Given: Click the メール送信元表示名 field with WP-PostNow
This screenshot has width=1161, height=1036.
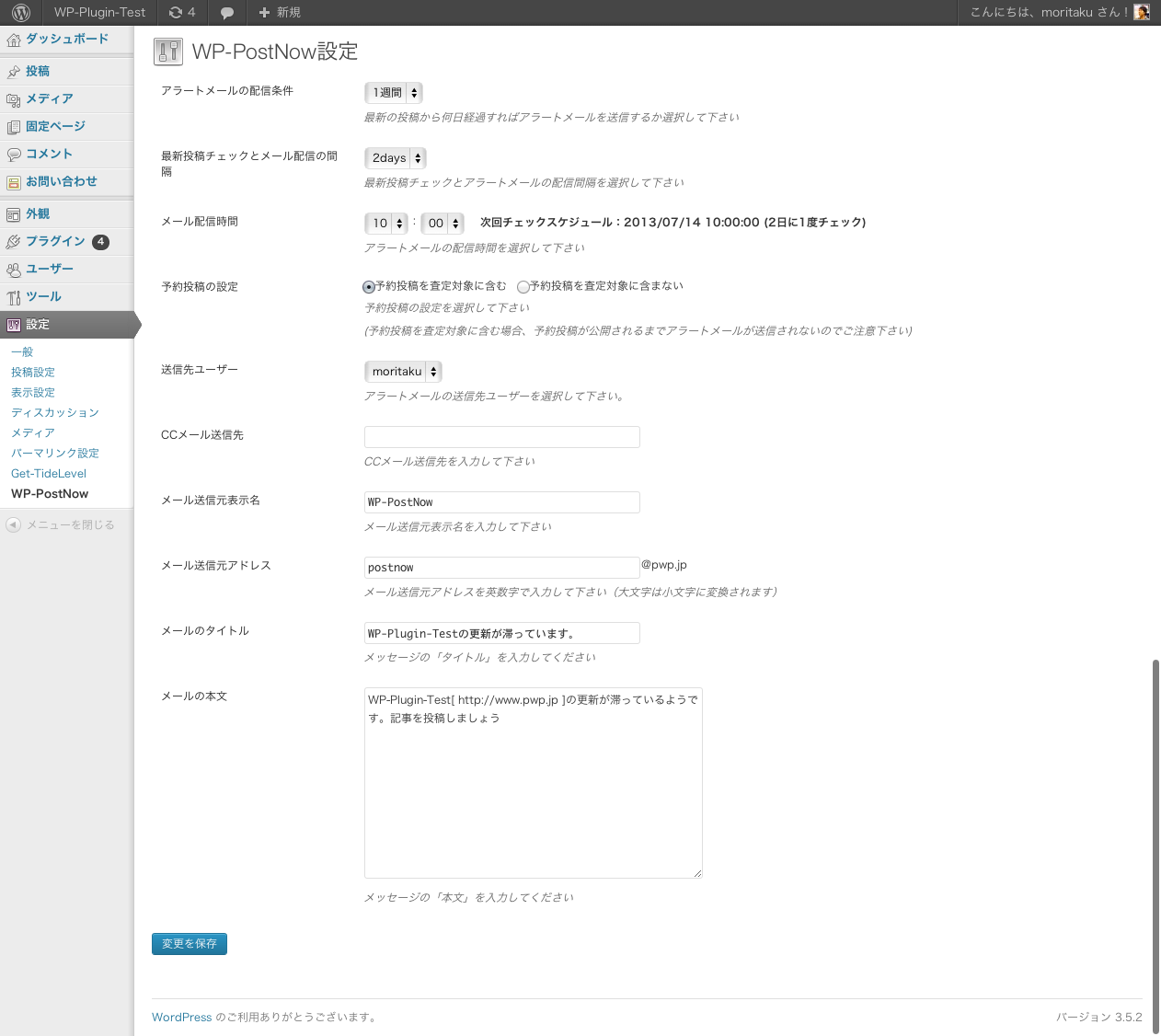Looking at the screenshot, I should [x=502, y=502].
